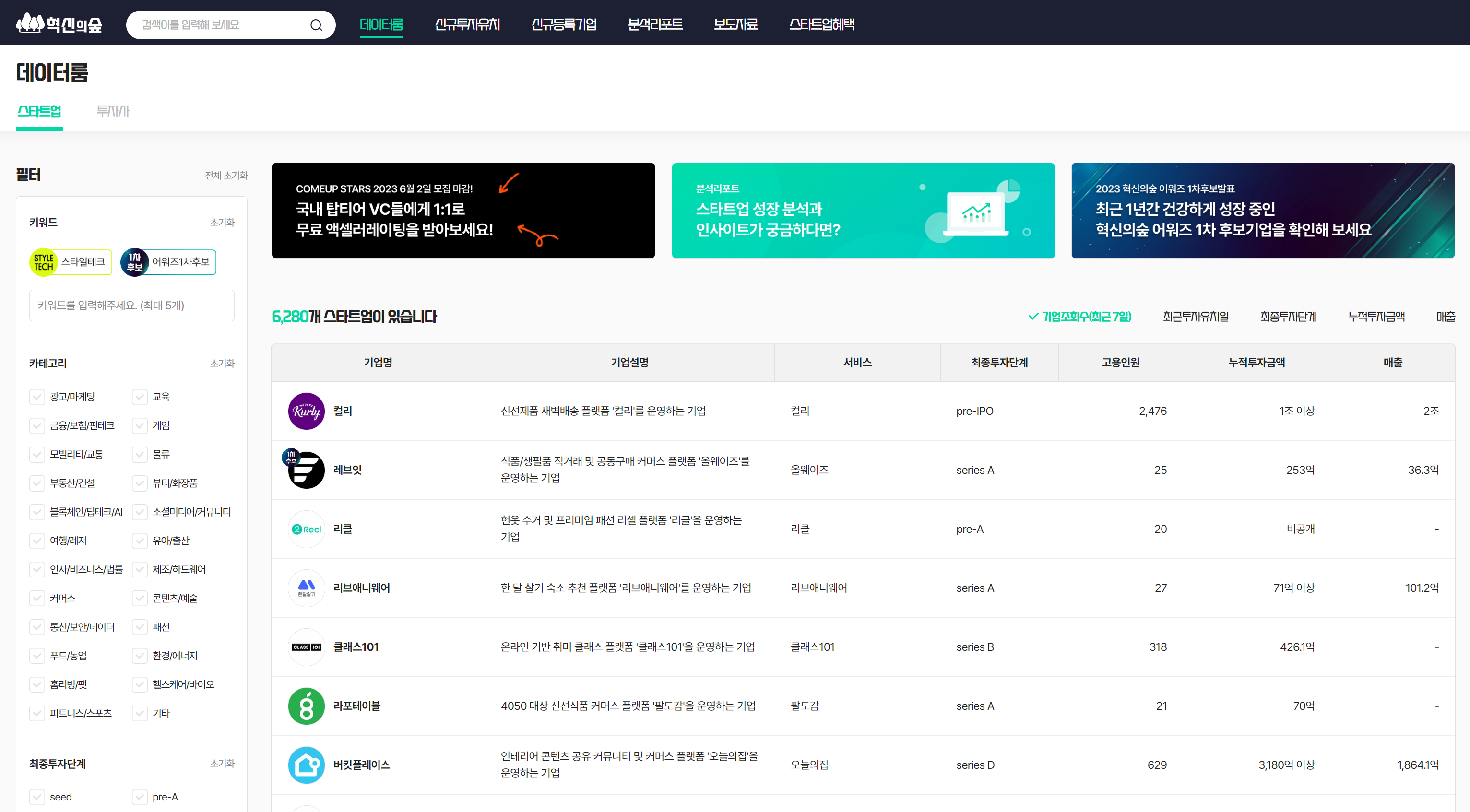The image size is (1470, 812).
Task: Open the 신규투자유치 nav menu
Action: click(x=467, y=24)
